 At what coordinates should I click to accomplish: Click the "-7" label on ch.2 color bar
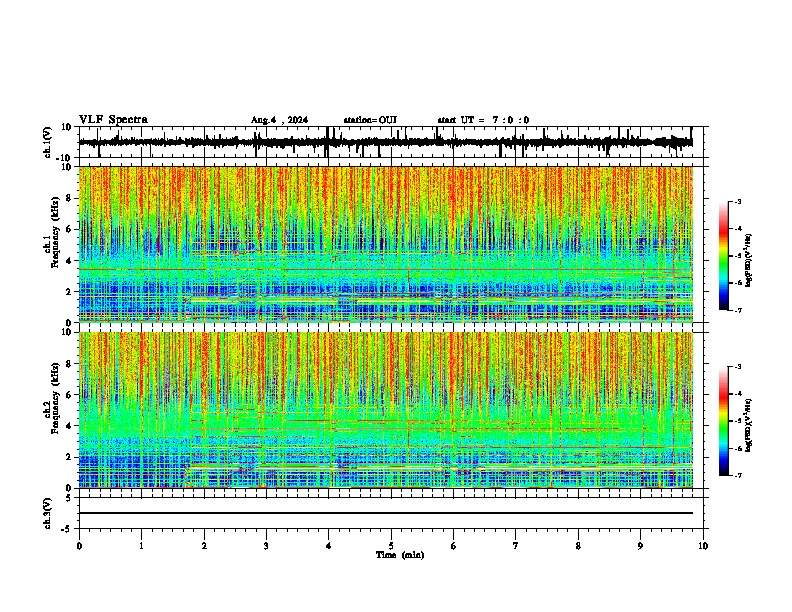[738, 476]
